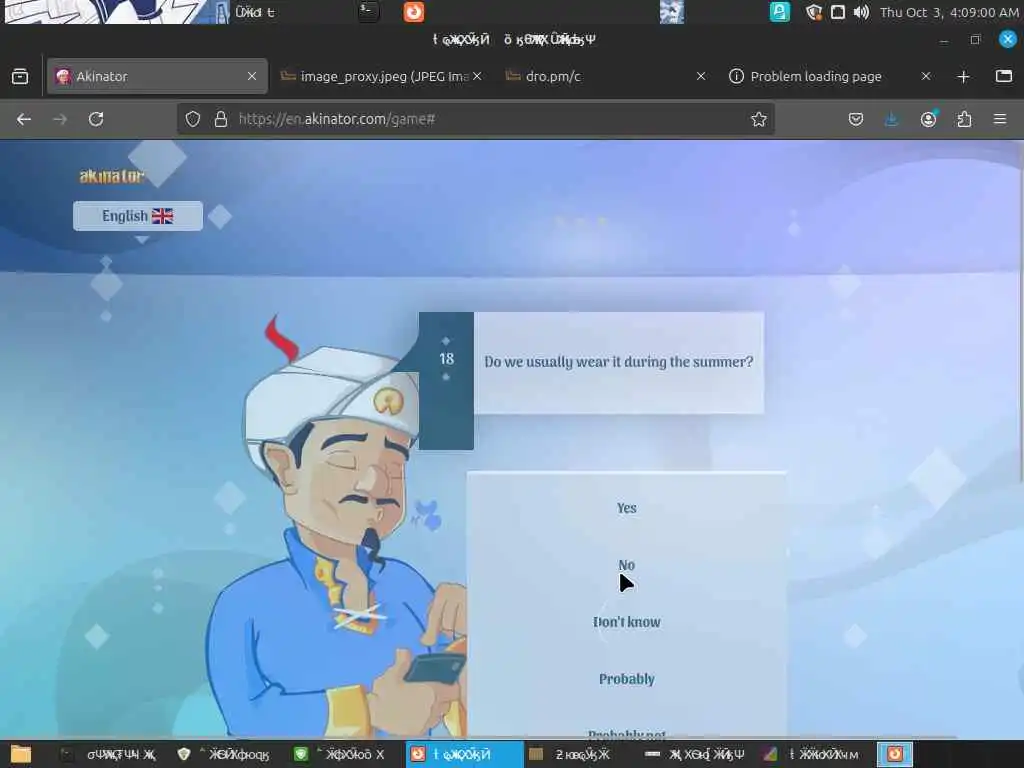This screenshot has width=1024, height=768.
Task: Open the sidebar panel icon in the tab bar
Action: (1004, 76)
